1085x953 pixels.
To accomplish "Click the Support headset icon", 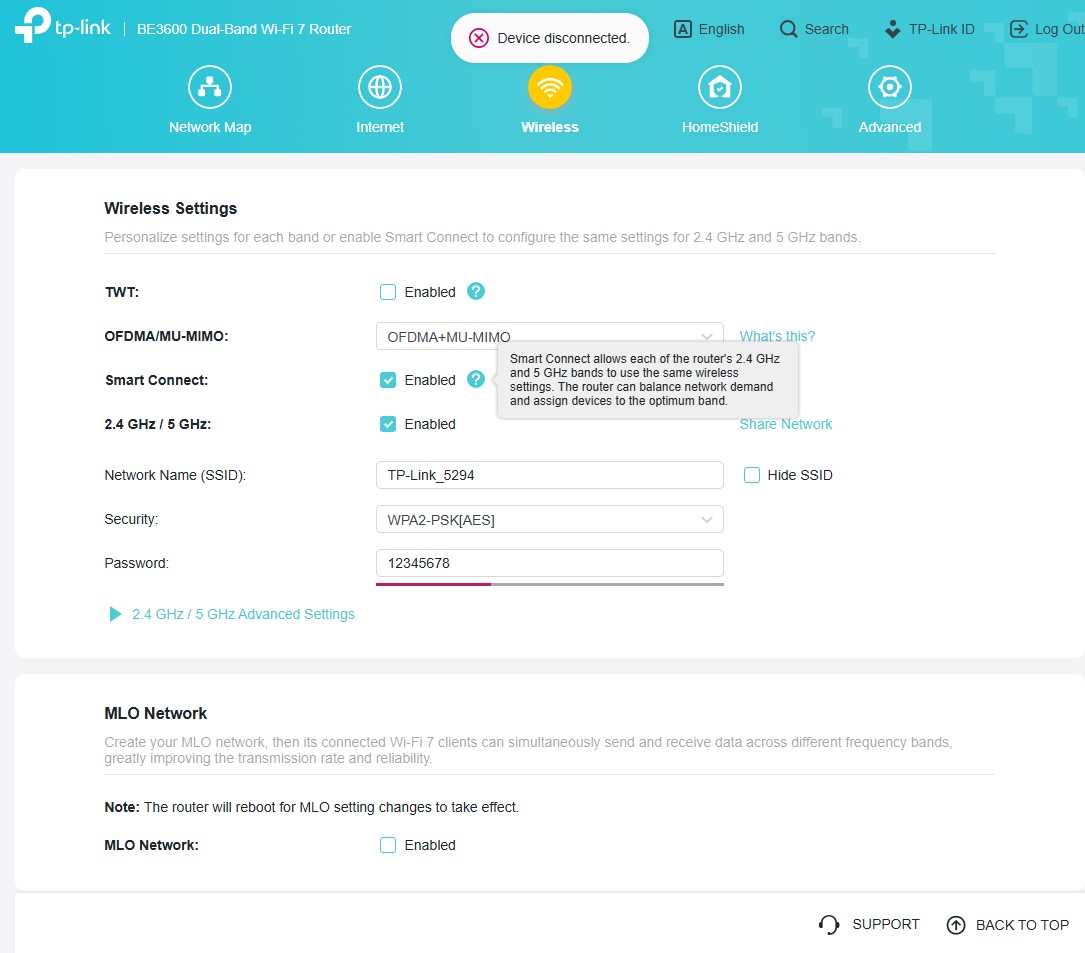I will point(829,925).
